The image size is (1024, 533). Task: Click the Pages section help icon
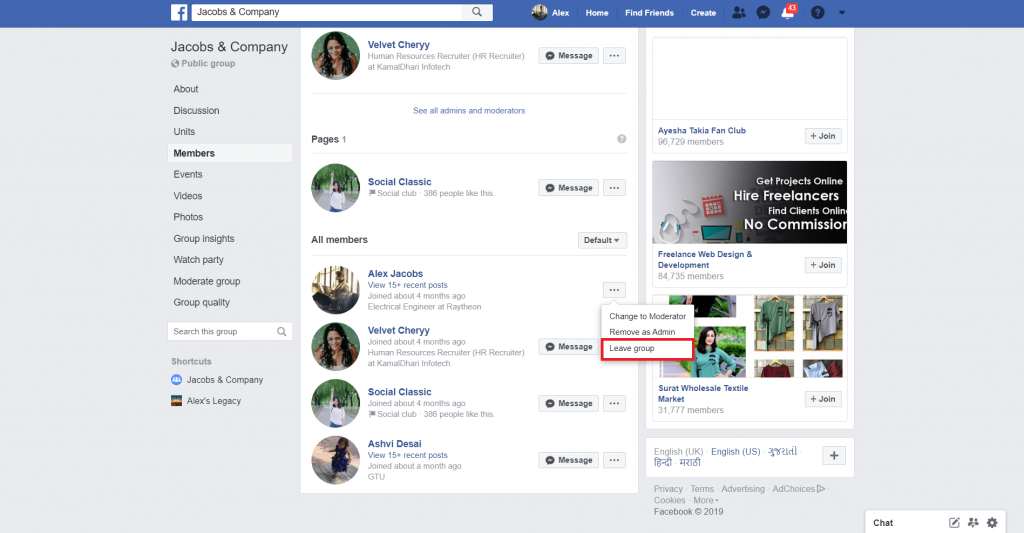coord(622,138)
